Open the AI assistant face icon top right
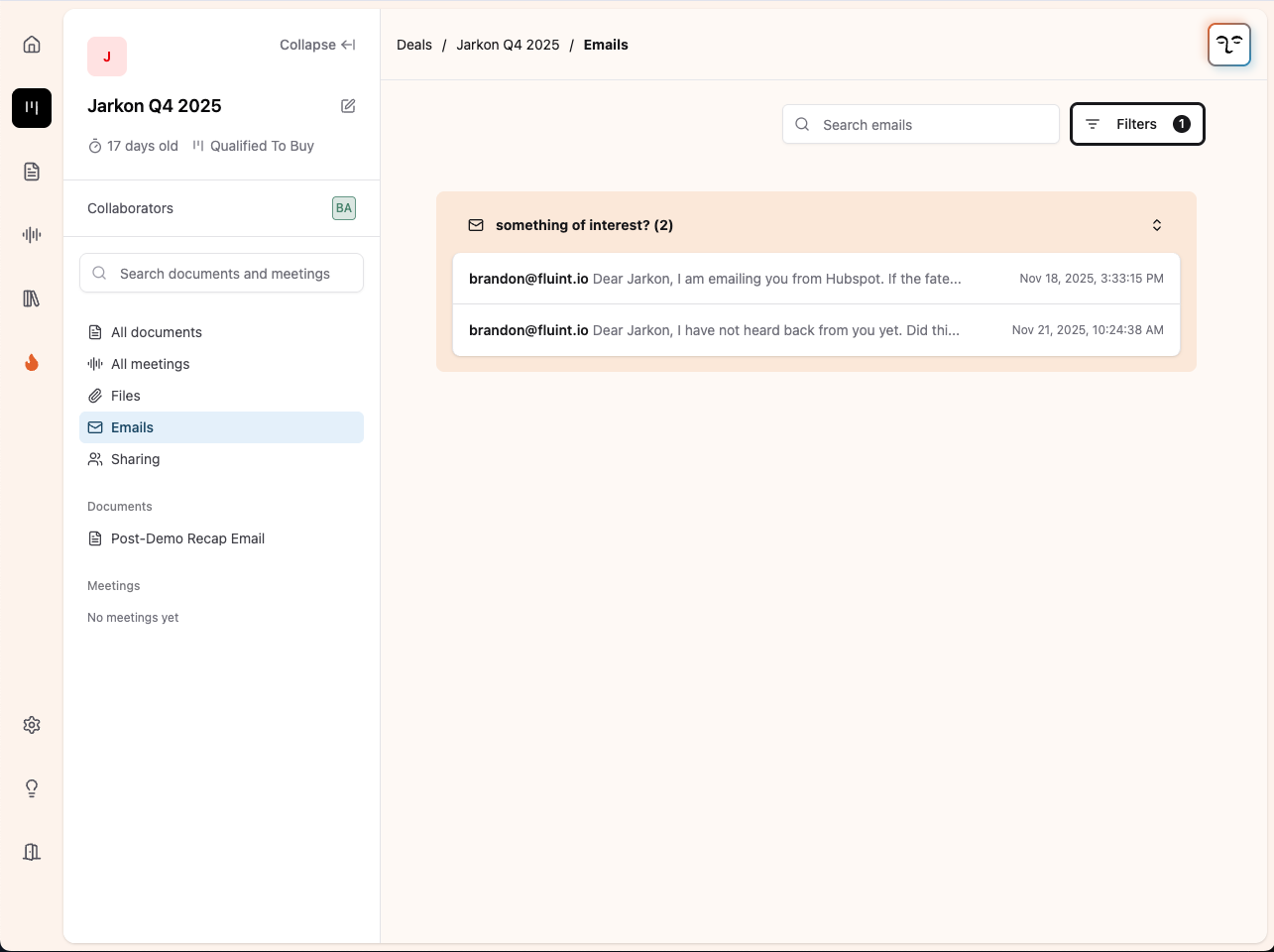 [1228, 45]
